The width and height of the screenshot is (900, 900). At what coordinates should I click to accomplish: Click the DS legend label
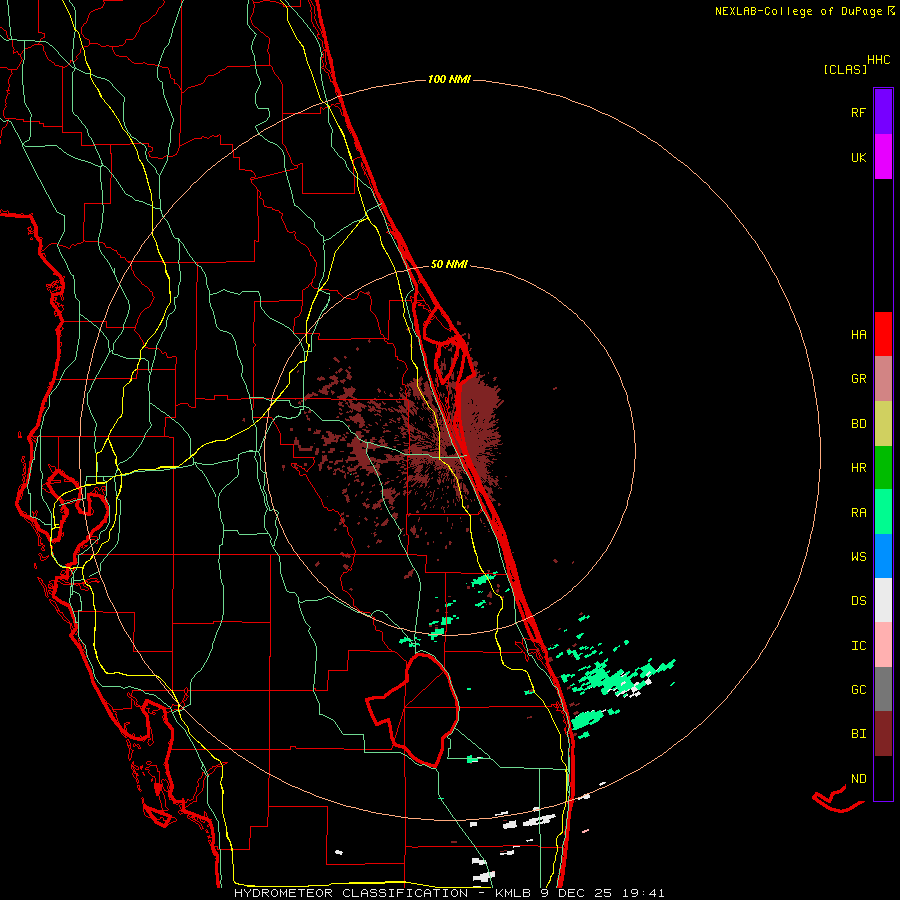[x=858, y=601]
